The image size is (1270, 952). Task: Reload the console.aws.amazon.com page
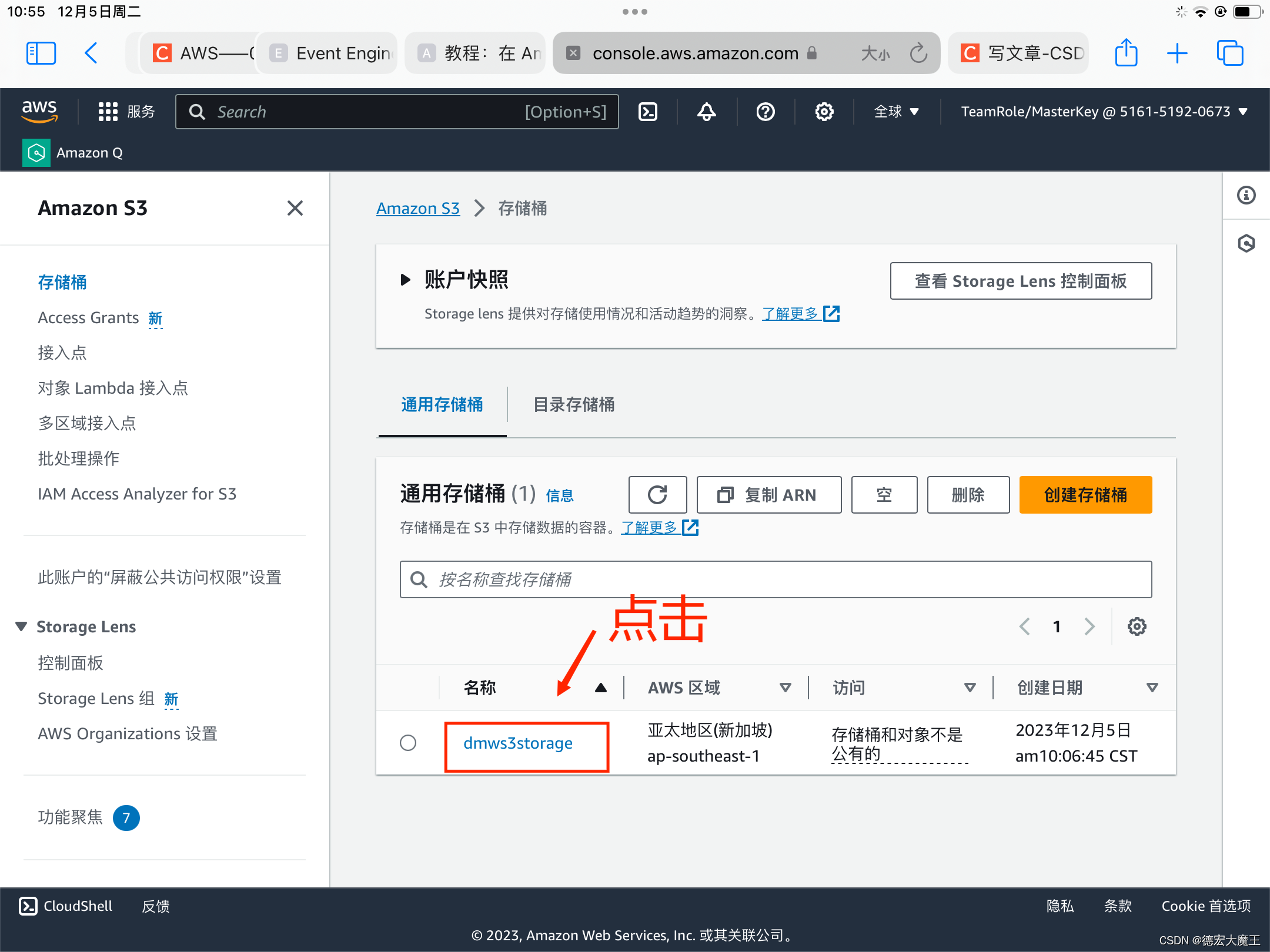tap(918, 53)
